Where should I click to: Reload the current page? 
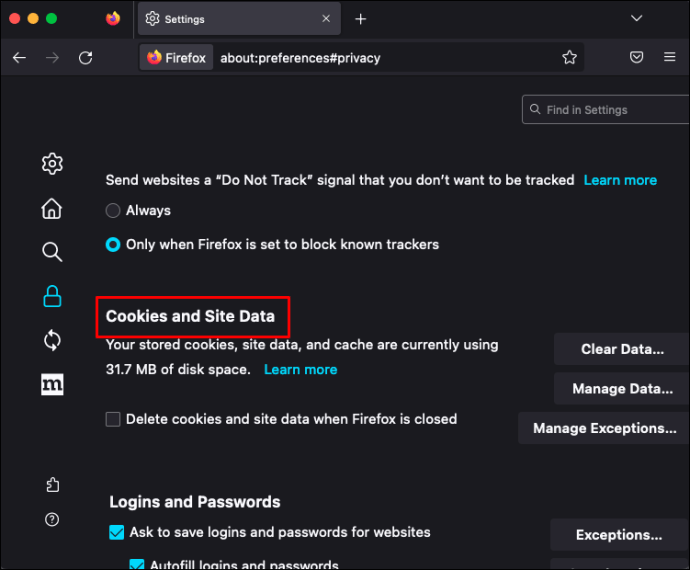86,58
